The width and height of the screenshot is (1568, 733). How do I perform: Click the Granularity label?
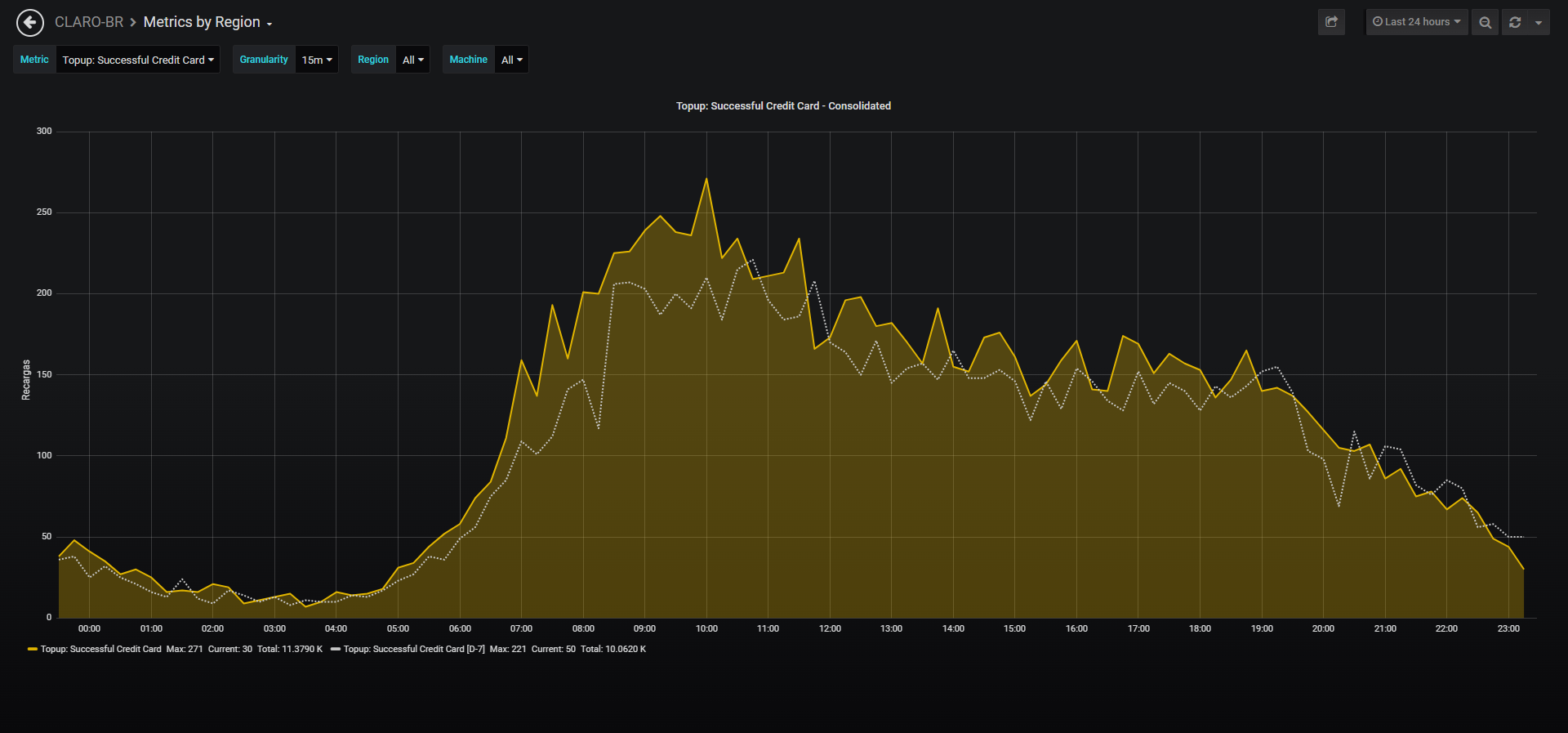[x=264, y=60]
